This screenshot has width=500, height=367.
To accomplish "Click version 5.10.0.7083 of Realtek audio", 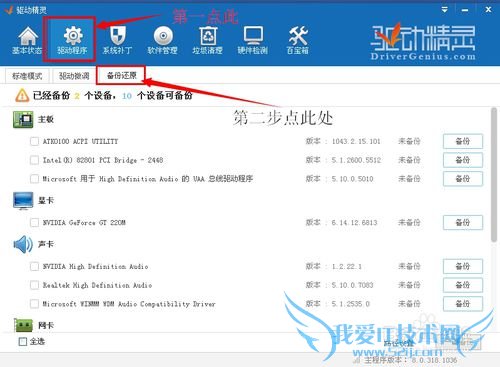I will point(352,285).
